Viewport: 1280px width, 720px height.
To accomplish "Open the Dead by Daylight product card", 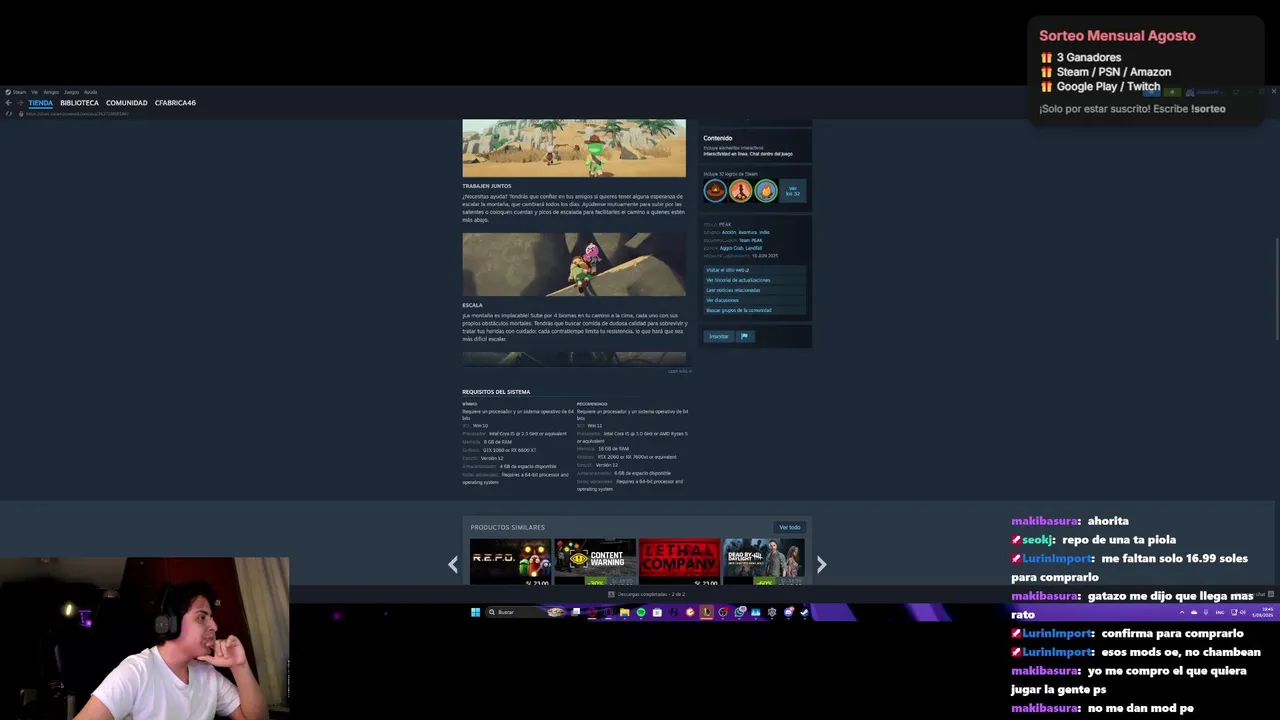I will pos(764,562).
